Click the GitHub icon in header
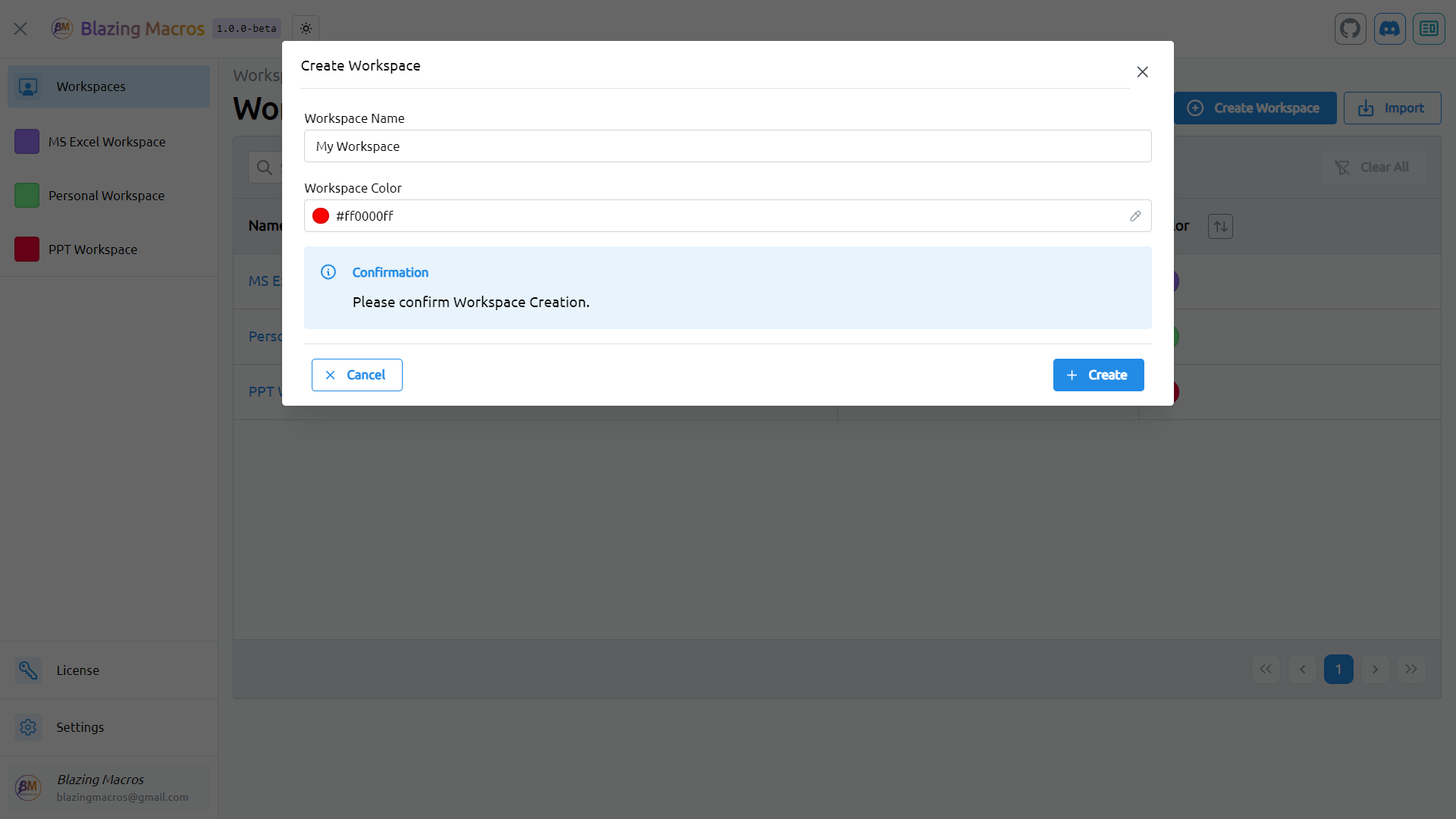This screenshot has width=1456, height=819. tap(1351, 29)
